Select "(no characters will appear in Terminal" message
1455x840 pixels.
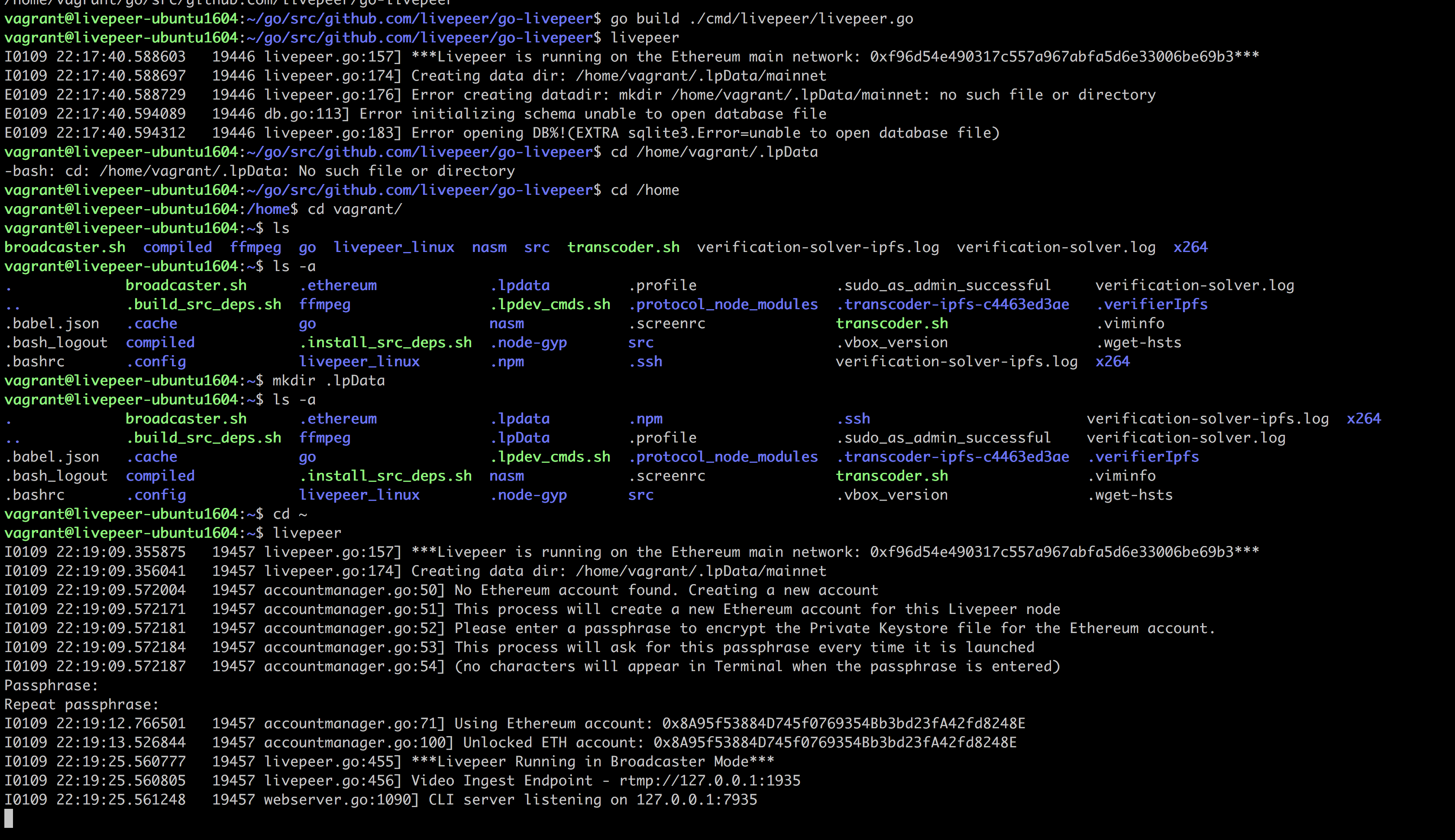[757, 666]
